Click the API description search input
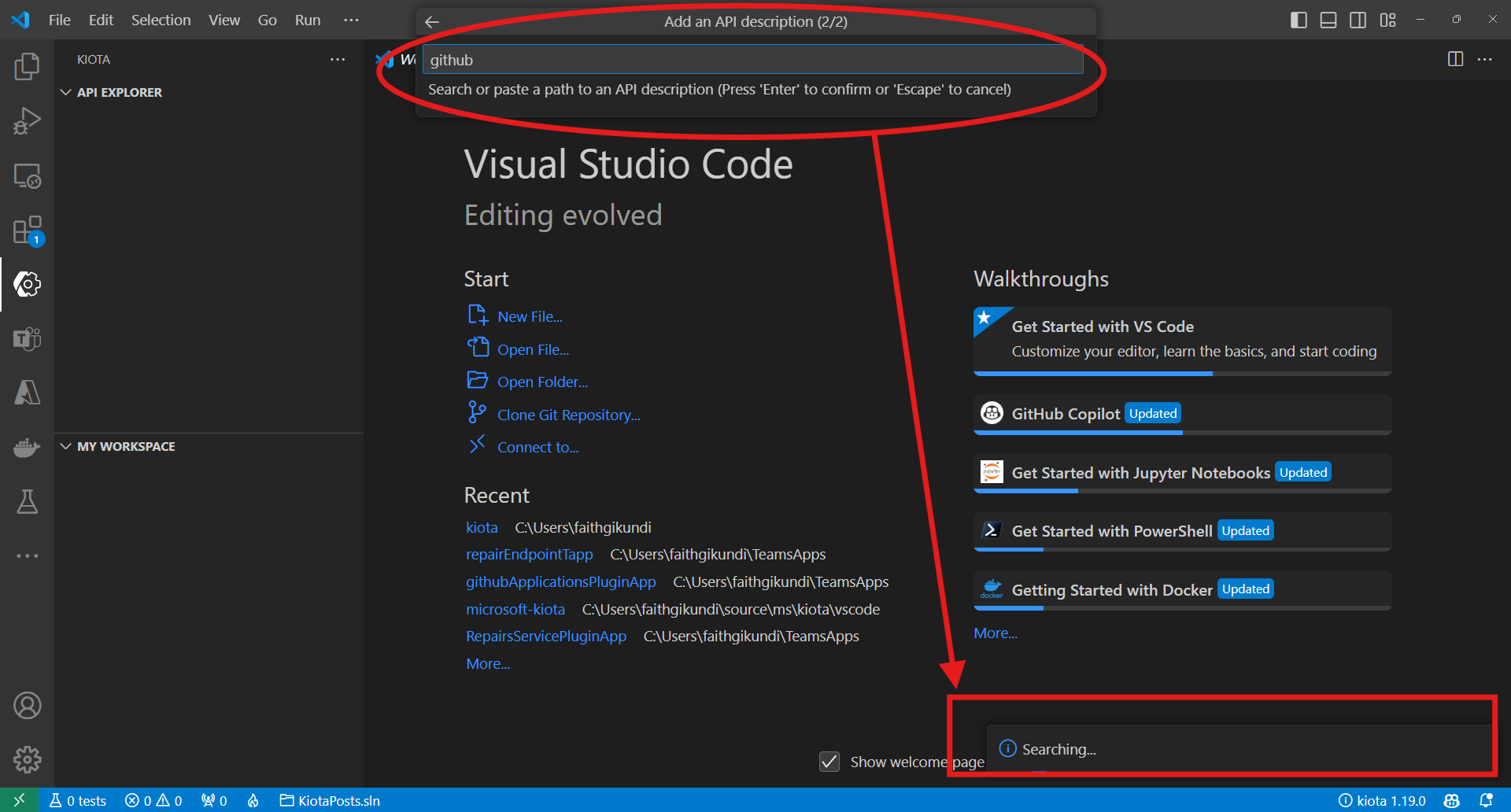 pos(752,60)
